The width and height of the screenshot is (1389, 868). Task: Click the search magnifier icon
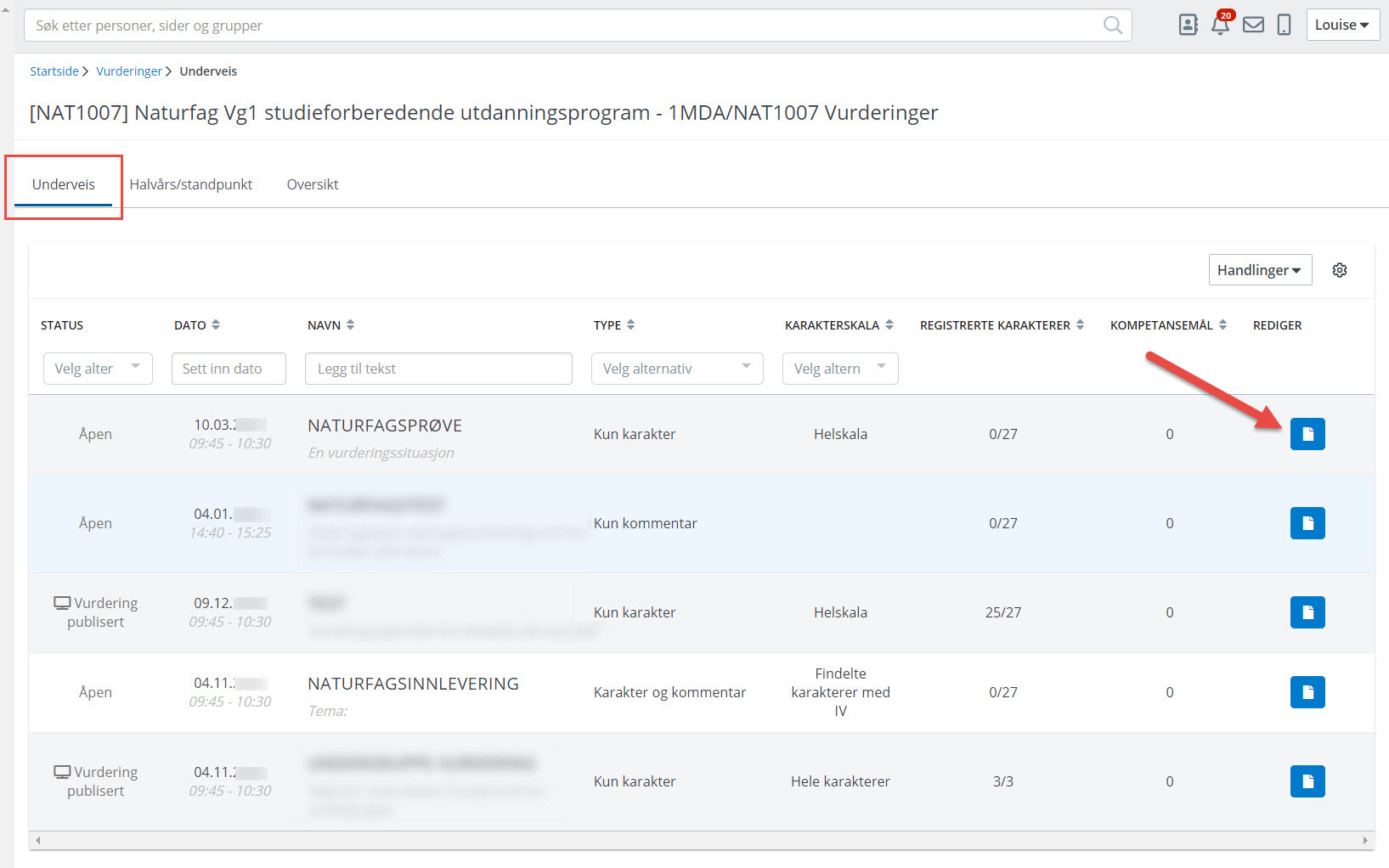[x=1112, y=25]
